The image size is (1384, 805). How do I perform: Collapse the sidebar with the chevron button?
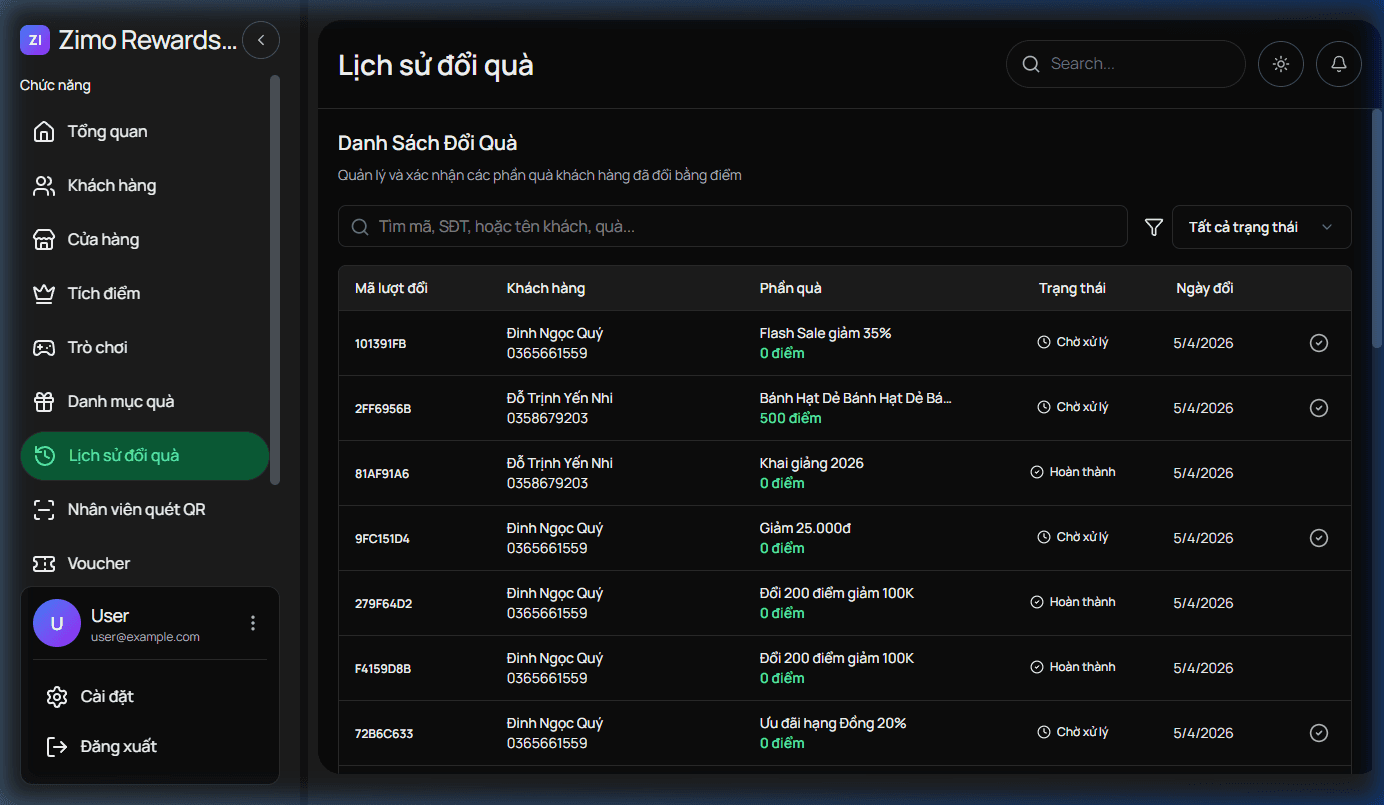(261, 40)
